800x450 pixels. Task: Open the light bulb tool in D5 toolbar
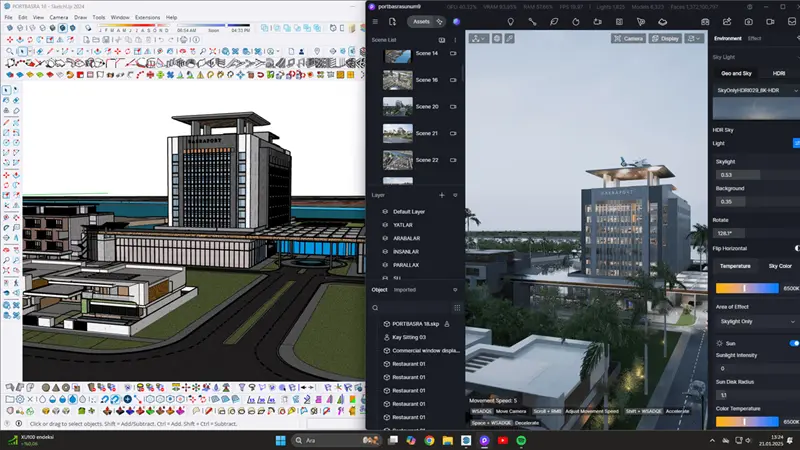pos(510,20)
